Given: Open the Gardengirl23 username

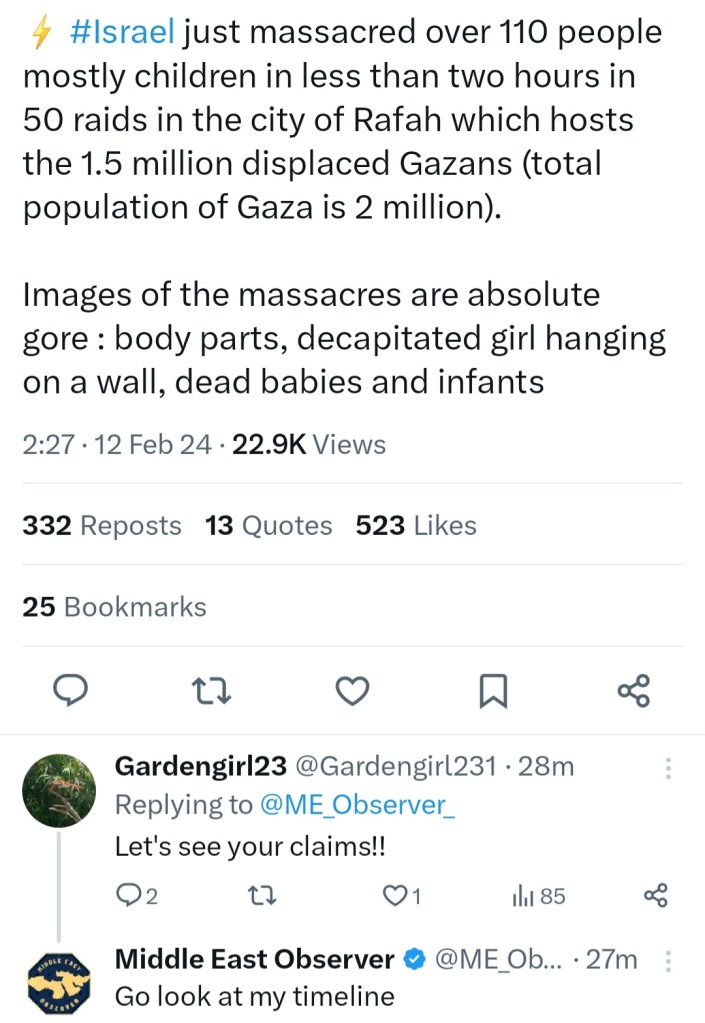Looking at the screenshot, I should [x=201, y=766].
